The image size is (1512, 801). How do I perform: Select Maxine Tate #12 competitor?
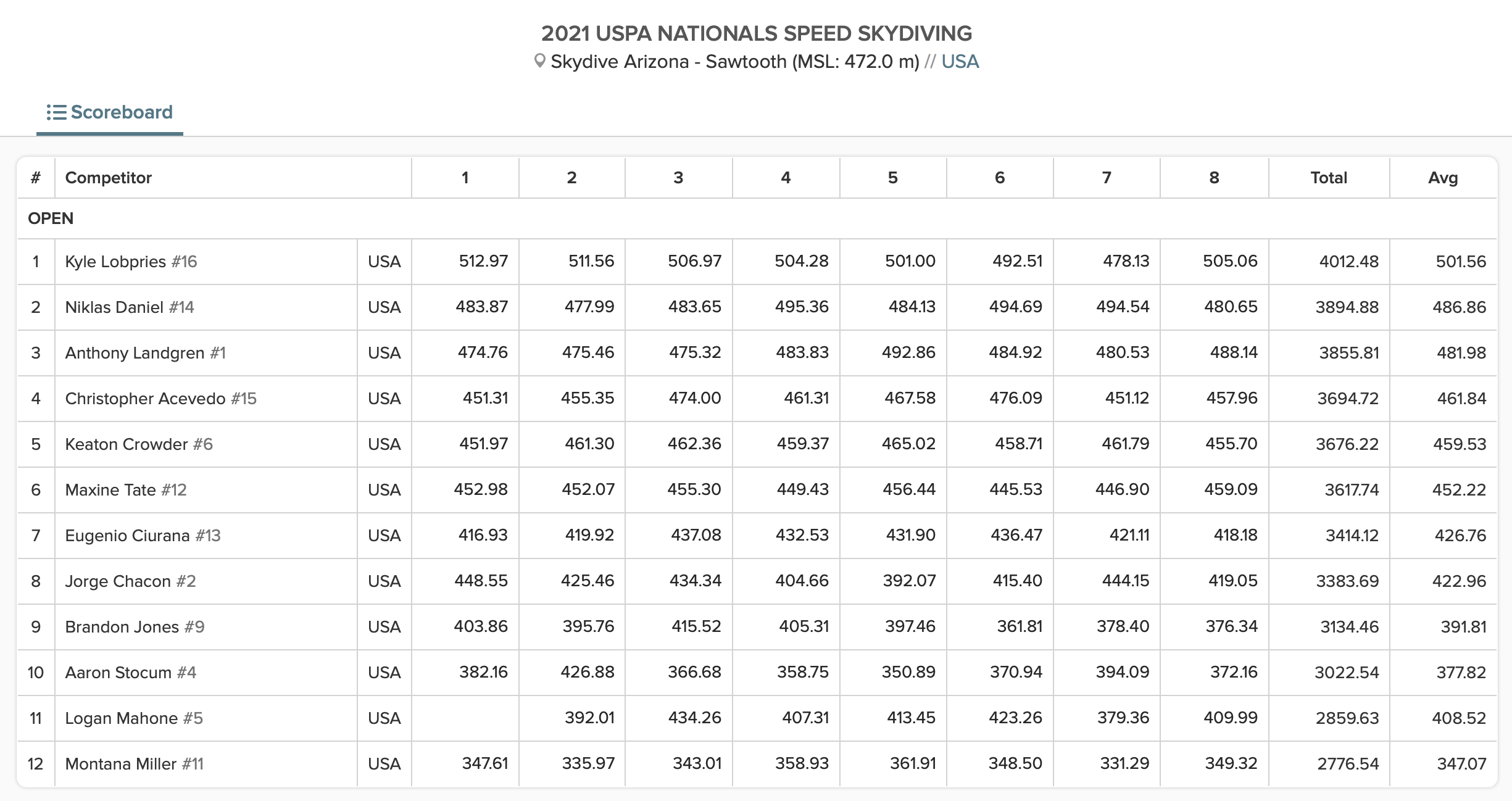tap(126, 490)
